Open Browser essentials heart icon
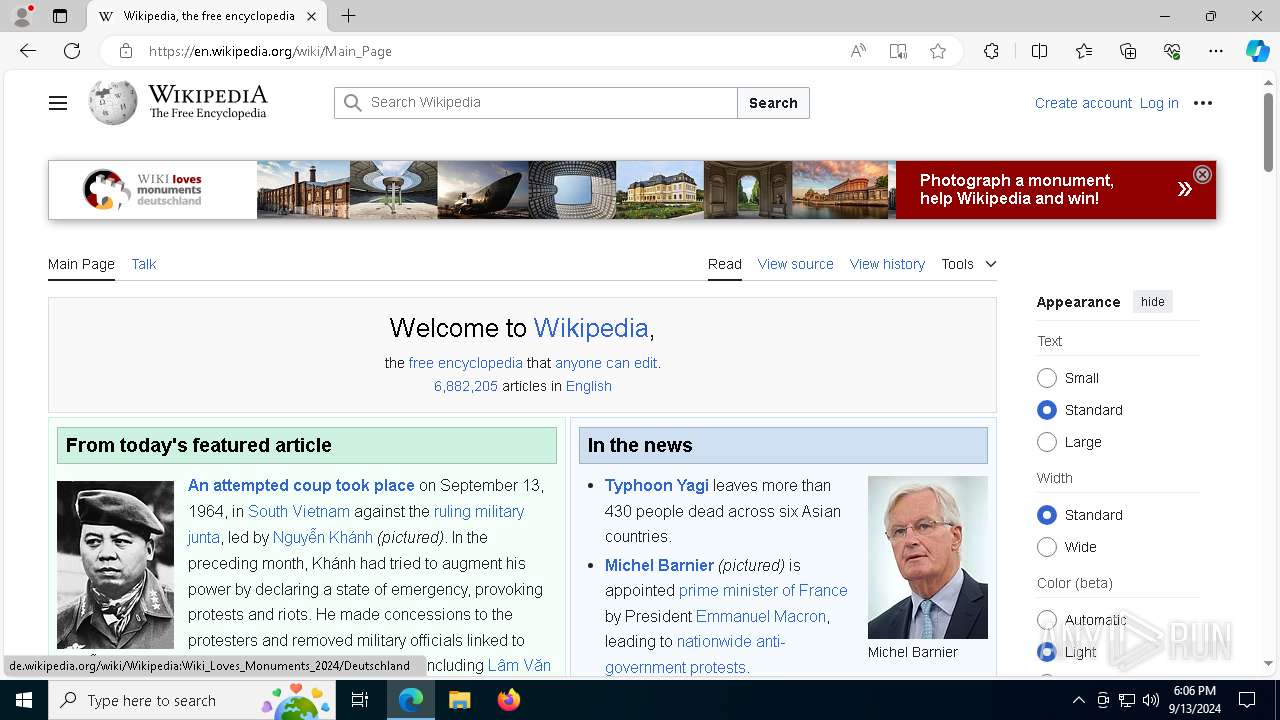 tap(1172, 51)
